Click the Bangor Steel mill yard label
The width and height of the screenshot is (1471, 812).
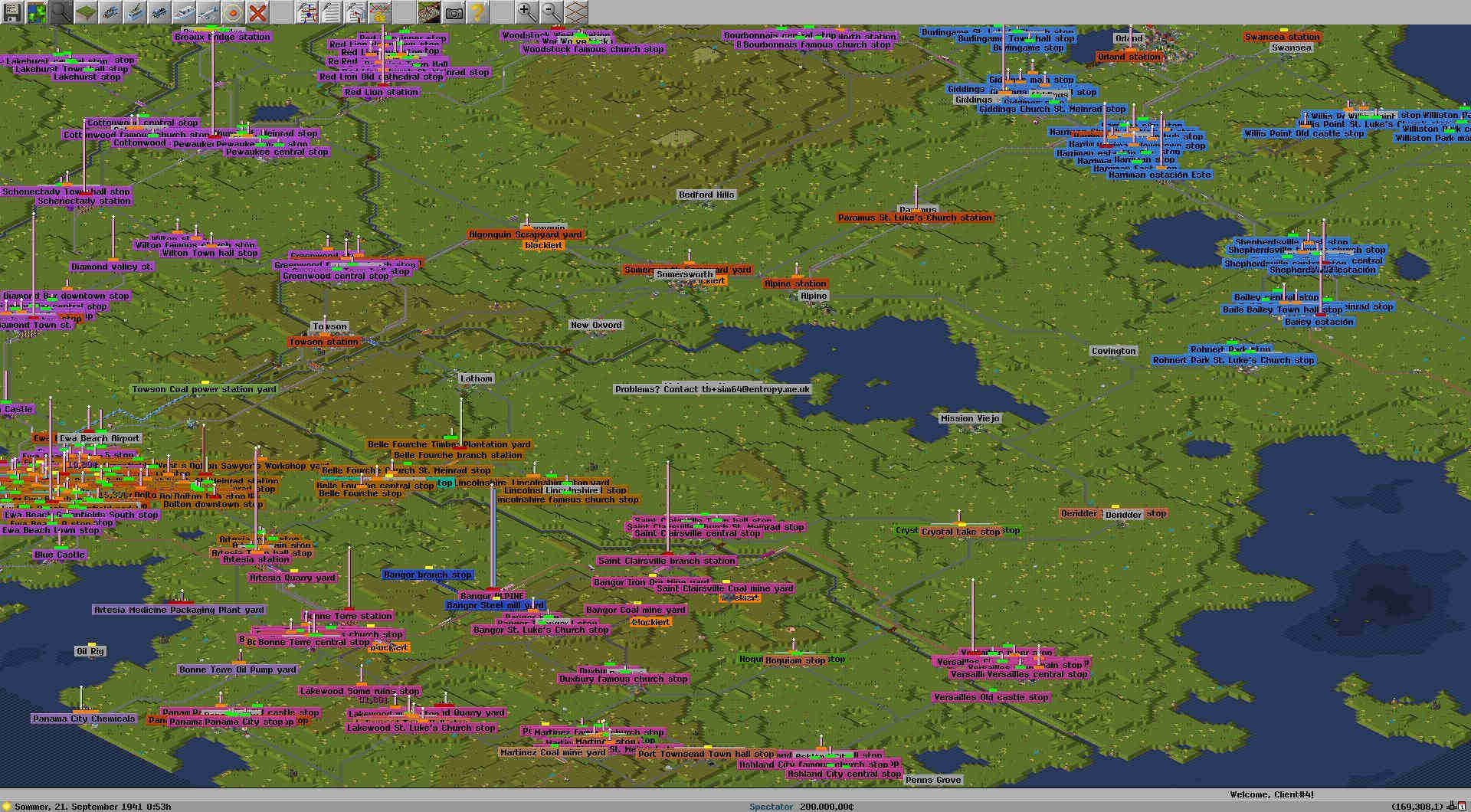494,605
